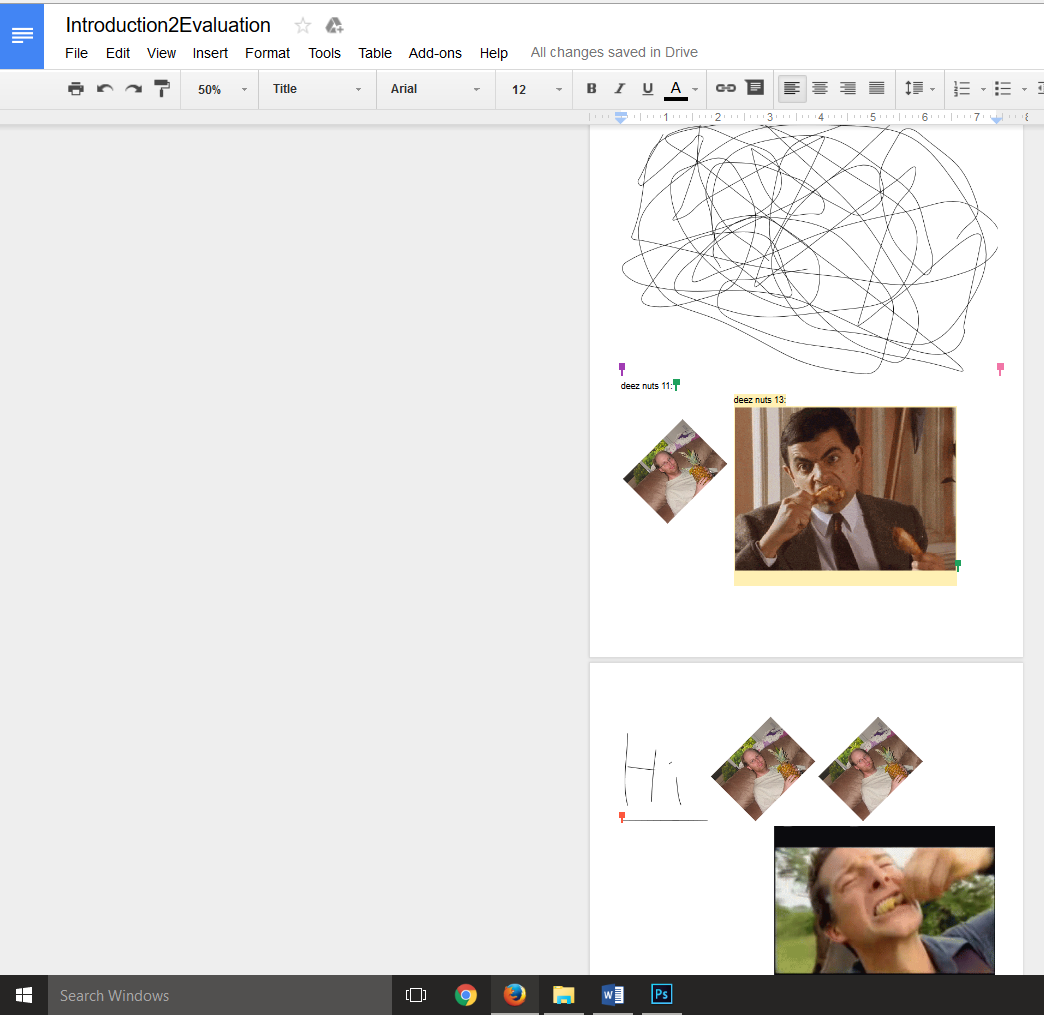Open the 50% zoom dropdown
Image resolution: width=1044 pixels, height=1015 pixels.
point(222,89)
